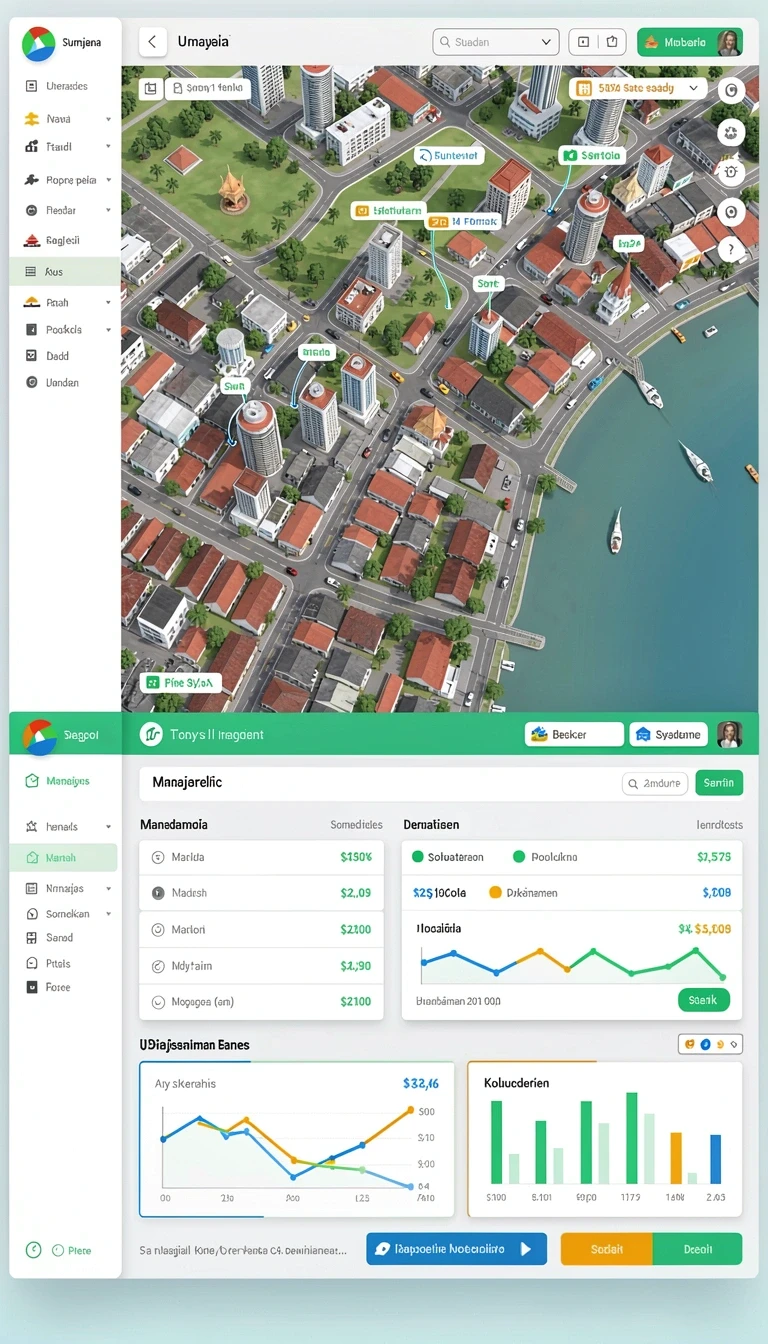The image size is (768, 1344).
Task: Click the green Mobarie account button
Action: pos(689,42)
